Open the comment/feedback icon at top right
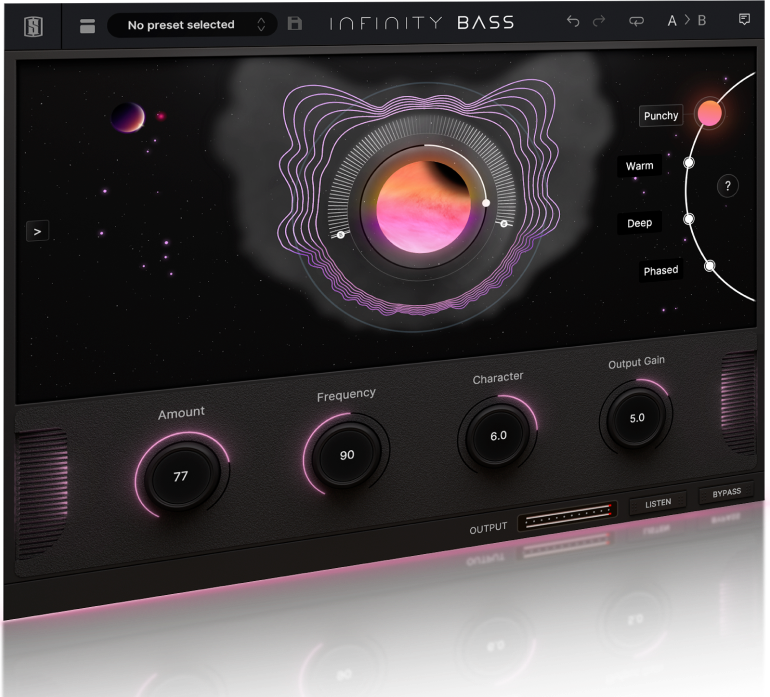770x697 pixels. pyautogui.click(x=744, y=20)
